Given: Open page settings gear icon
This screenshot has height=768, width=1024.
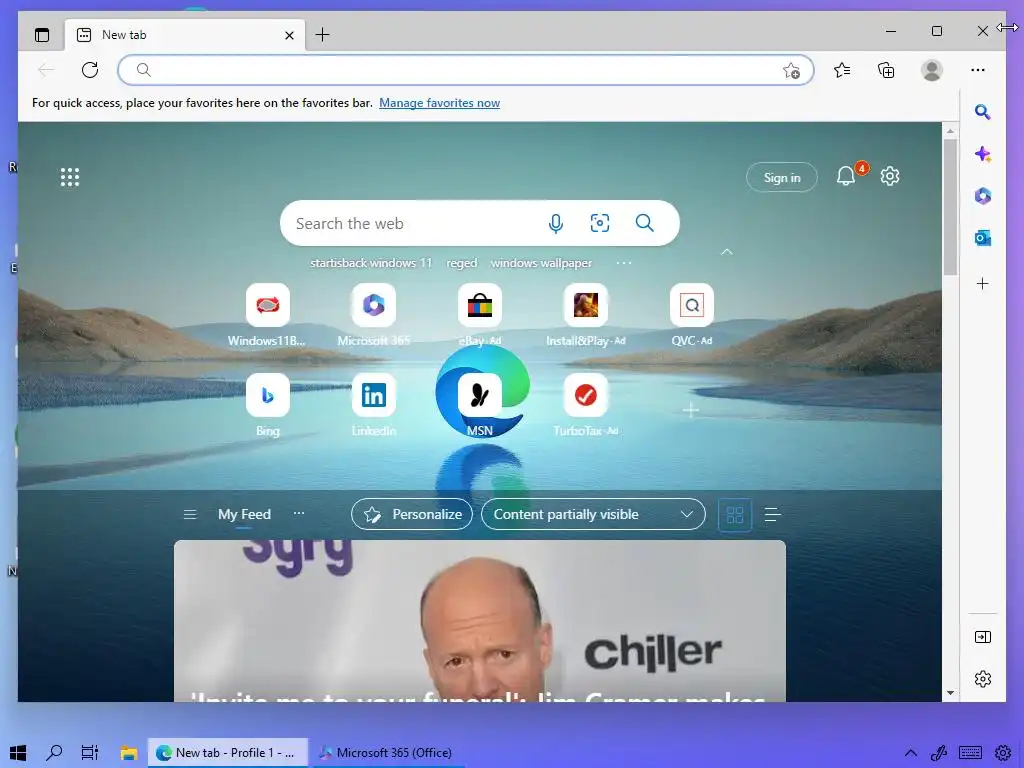Looking at the screenshot, I should (x=889, y=176).
